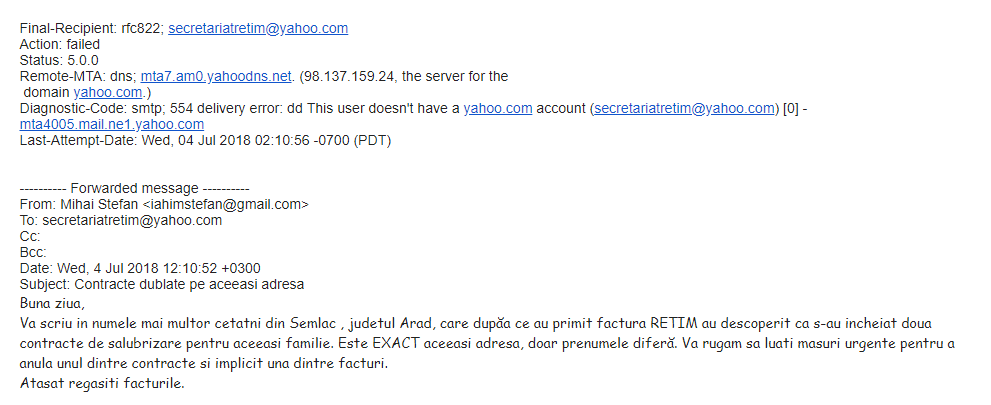Open the mta4005.mail.ne1.yahoo.com link
Image resolution: width=991 pixels, height=405 pixels.
pos(112,124)
